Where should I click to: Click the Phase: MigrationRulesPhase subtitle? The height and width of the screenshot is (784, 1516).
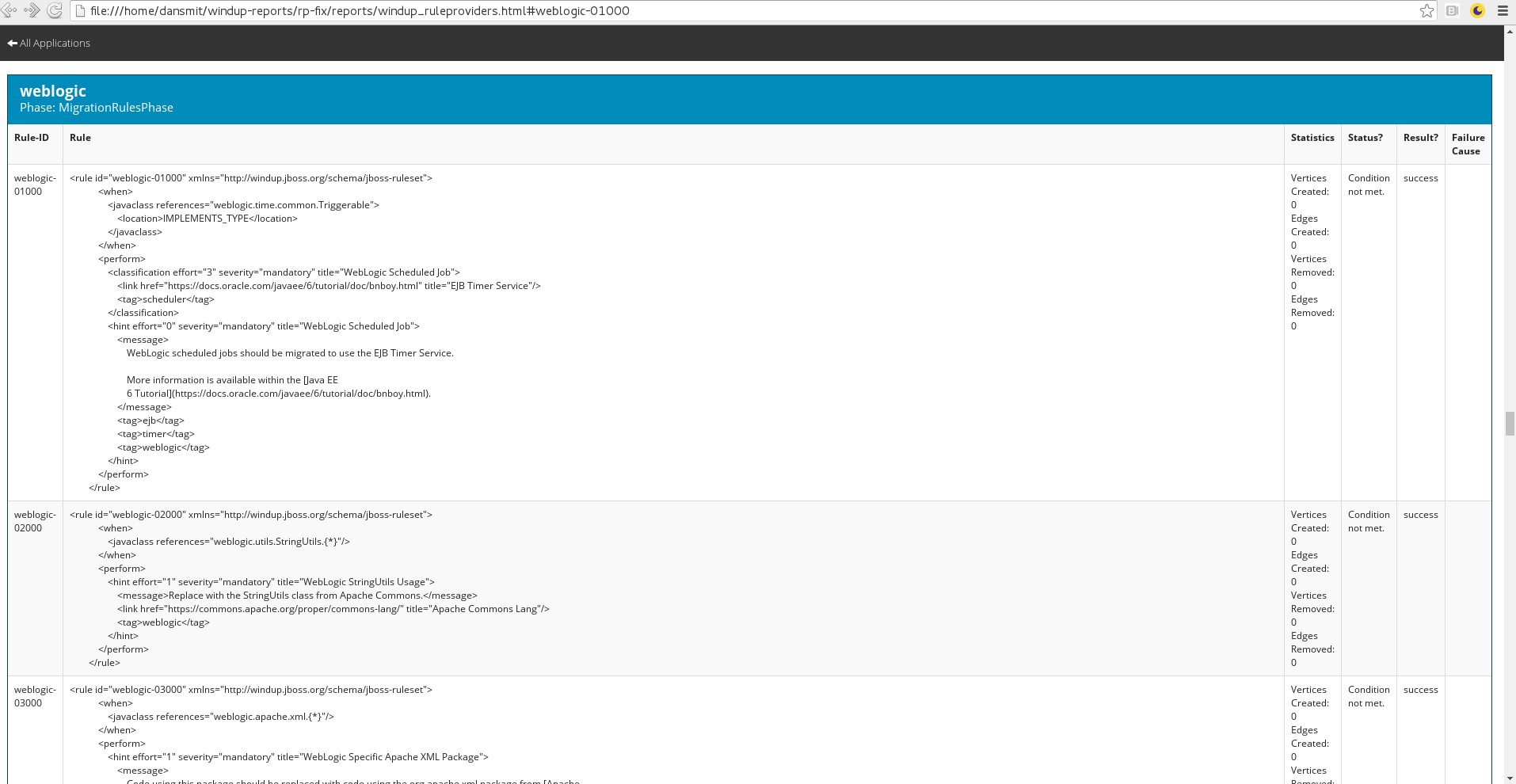coord(97,108)
